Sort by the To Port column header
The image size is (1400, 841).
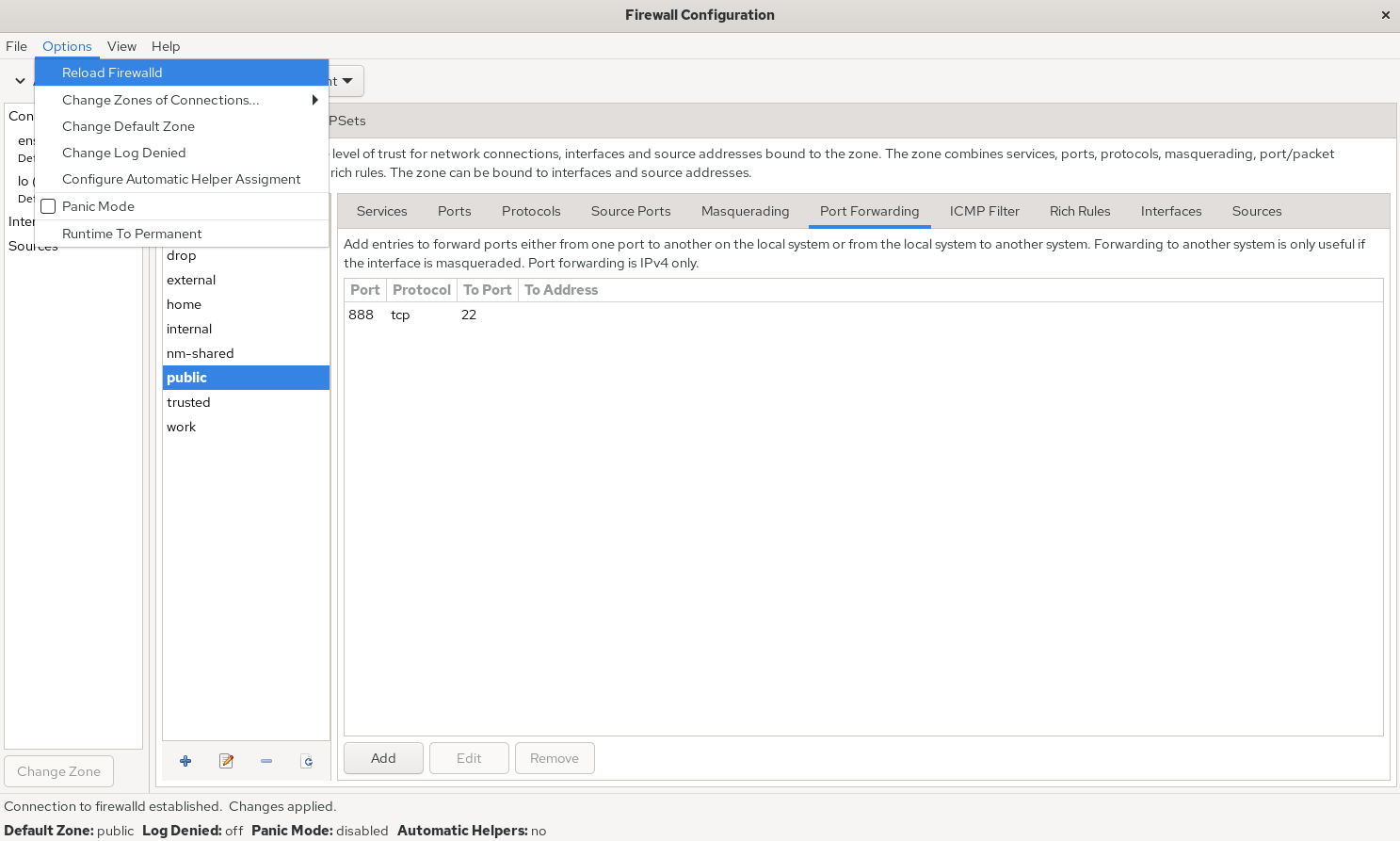click(487, 290)
